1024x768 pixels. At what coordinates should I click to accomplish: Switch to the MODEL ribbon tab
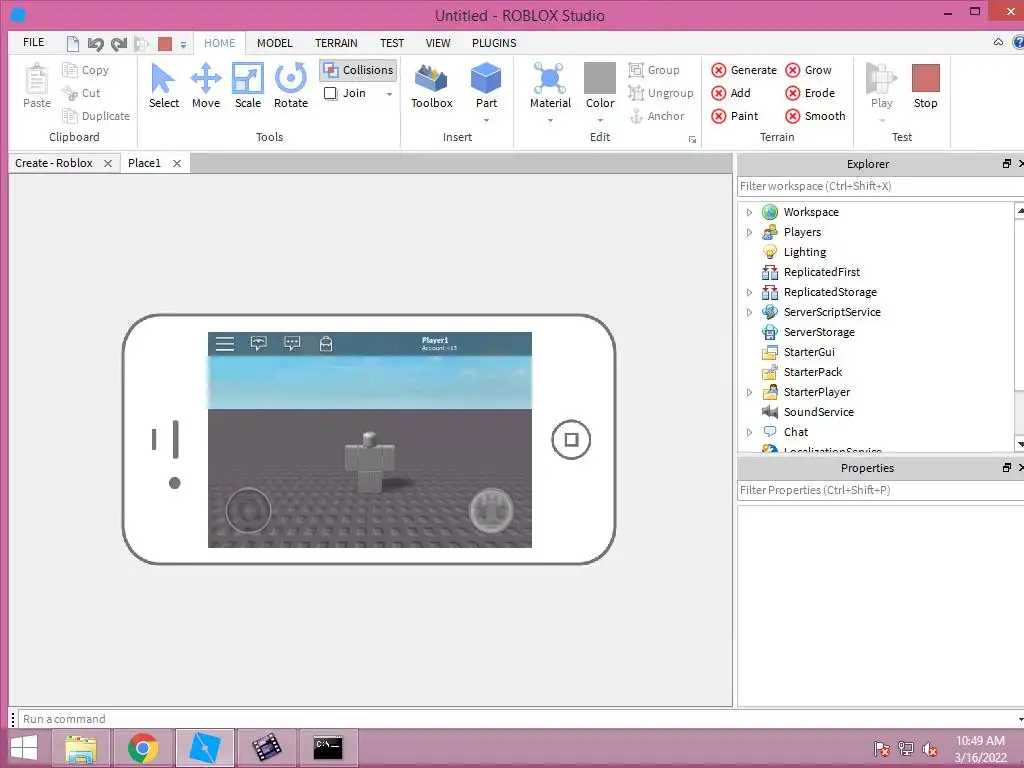[x=274, y=43]
